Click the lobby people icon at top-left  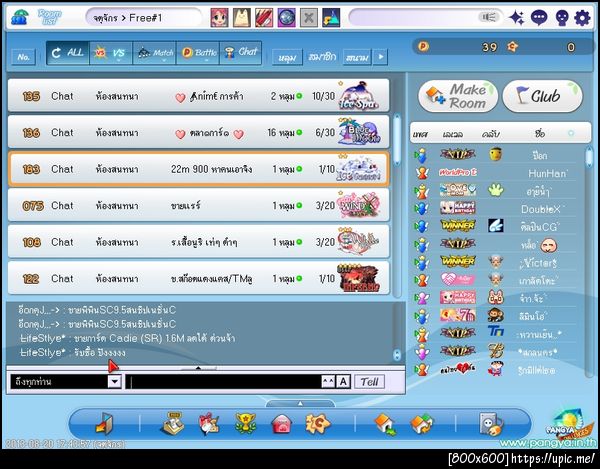[19, 18]
